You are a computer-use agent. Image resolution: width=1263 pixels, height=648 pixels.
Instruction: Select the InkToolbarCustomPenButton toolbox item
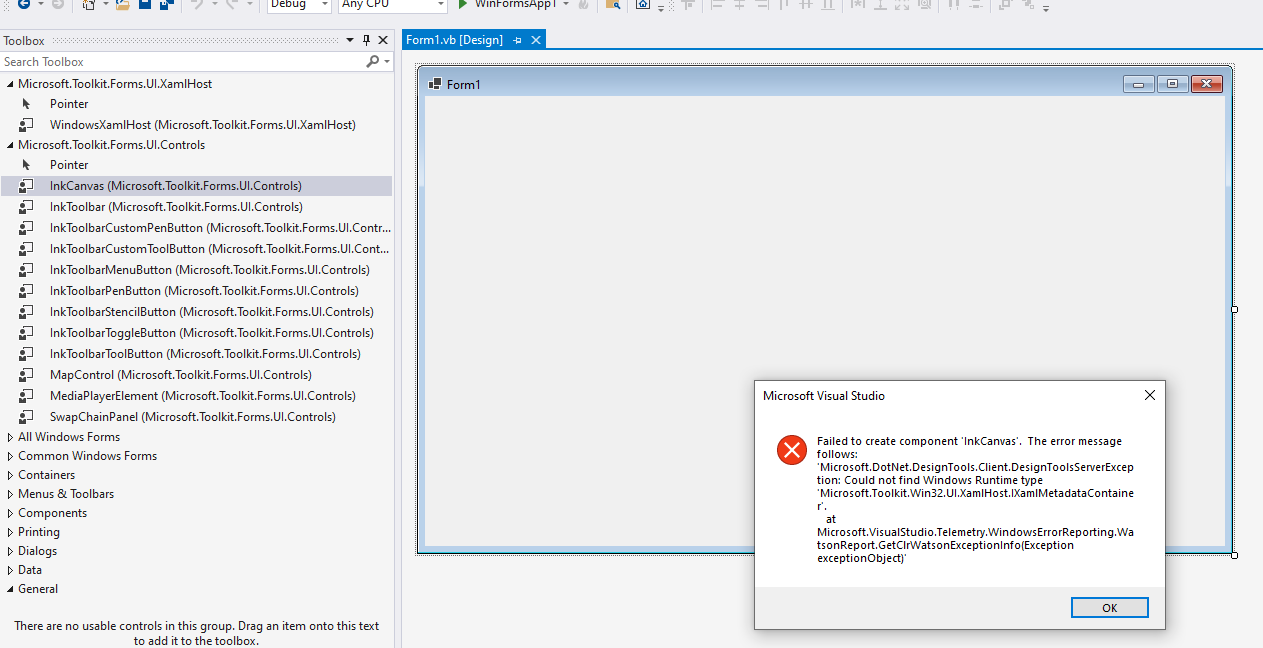[196, 228]
